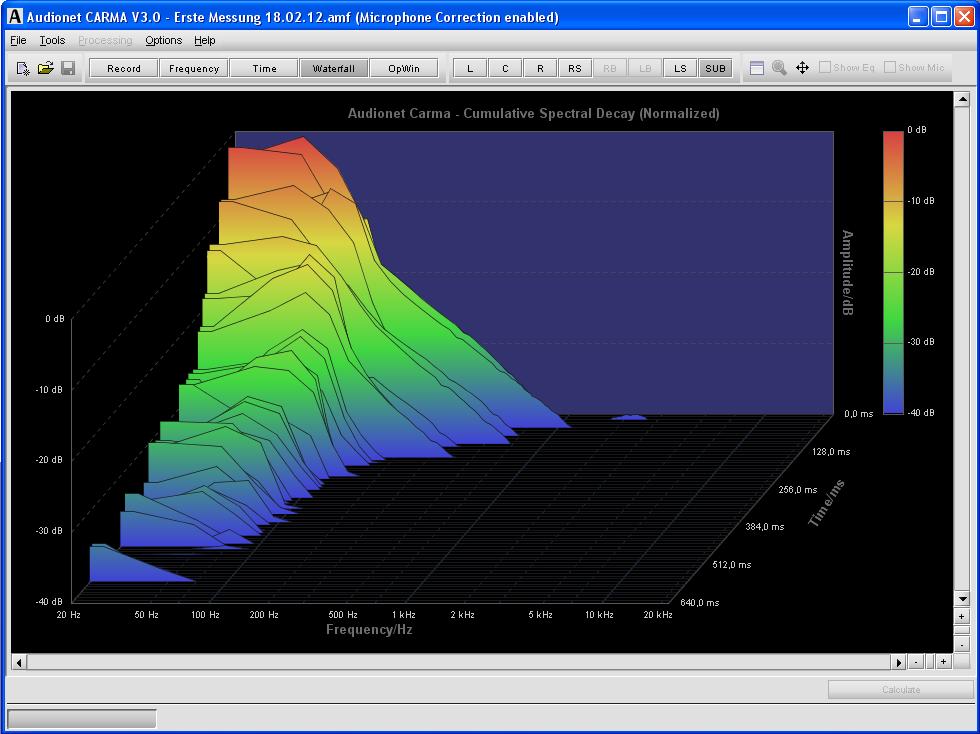Select the magnifier zoom tool
This screenshot has width=980, height=734.
(x=779, y=68)
